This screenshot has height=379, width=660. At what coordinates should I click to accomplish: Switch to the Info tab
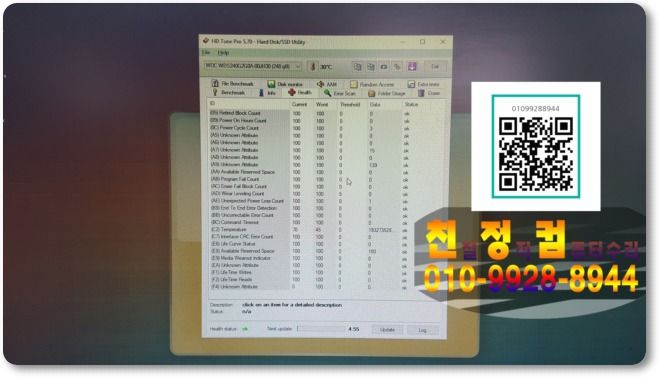[x=267, y=93]
